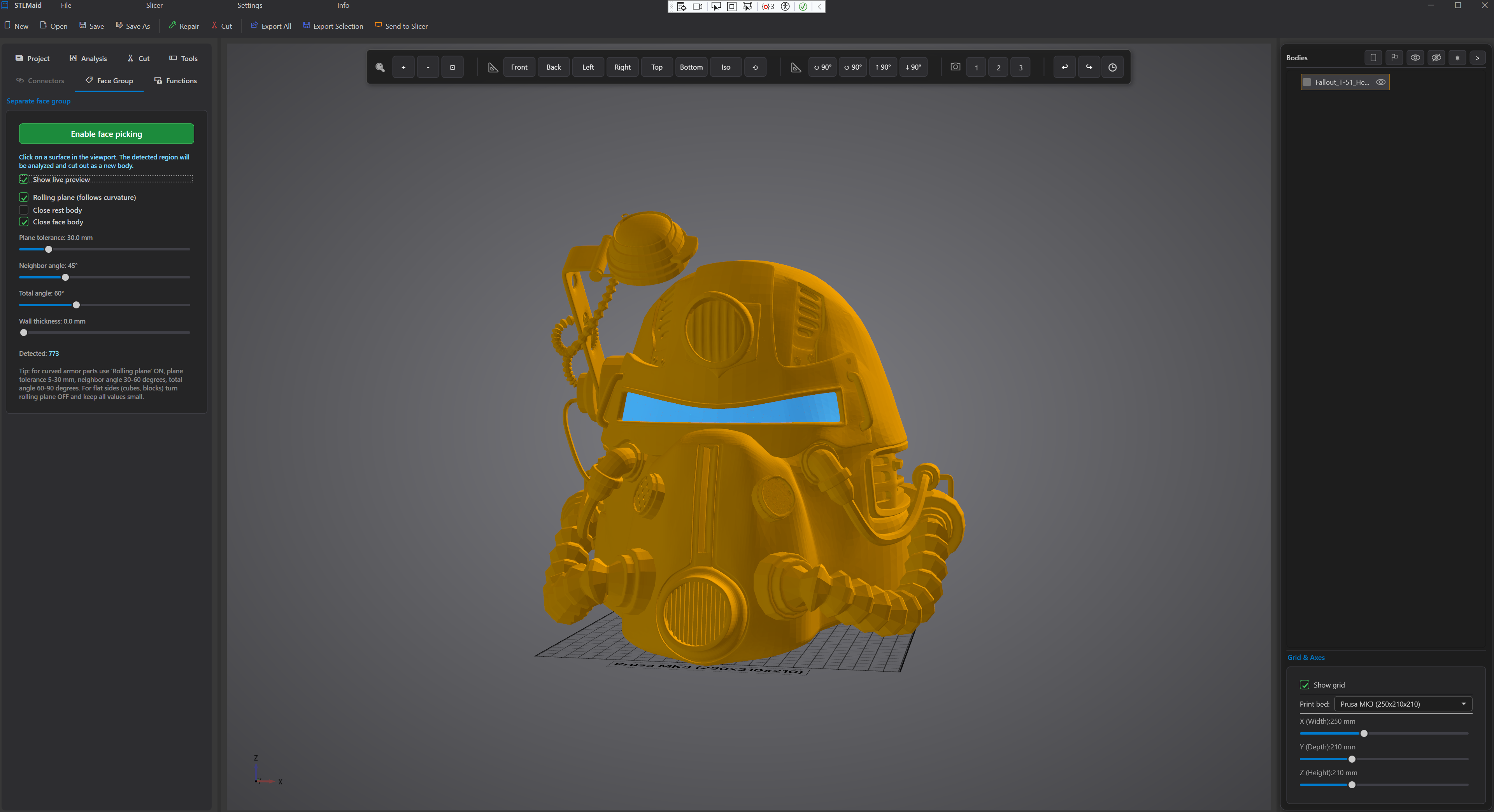Viewport: 1494px width, 812px height.
Task: Open the Print bed dropdown
Action: point(1402,704)
